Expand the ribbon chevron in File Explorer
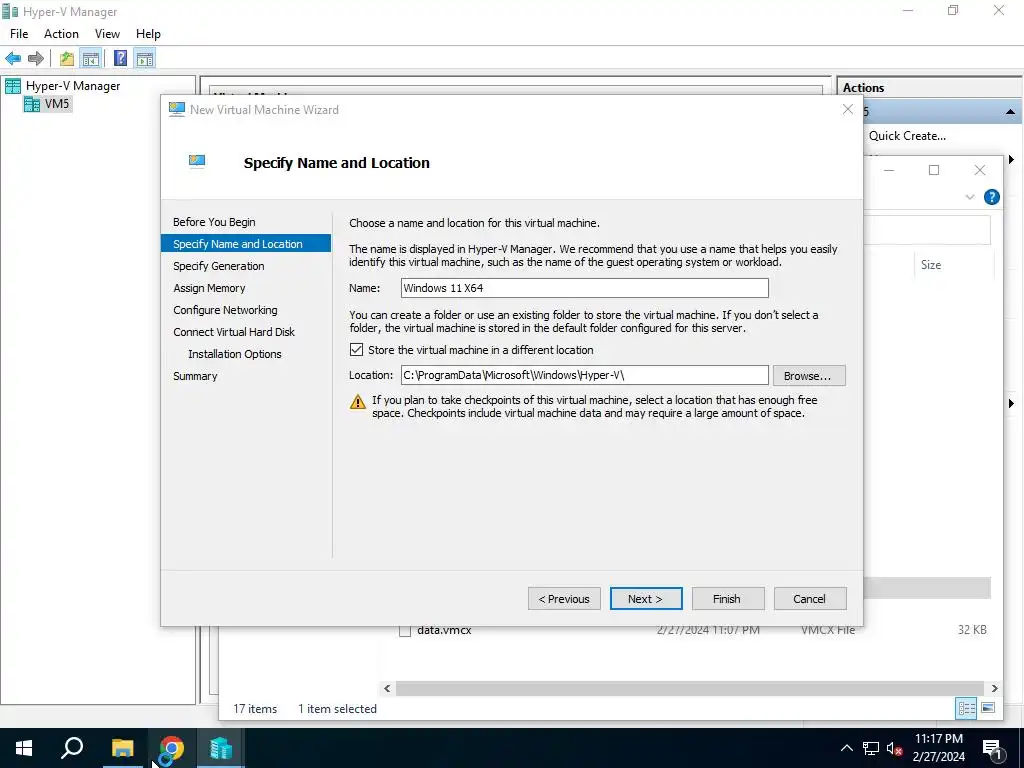 click(x=970, y=197)
